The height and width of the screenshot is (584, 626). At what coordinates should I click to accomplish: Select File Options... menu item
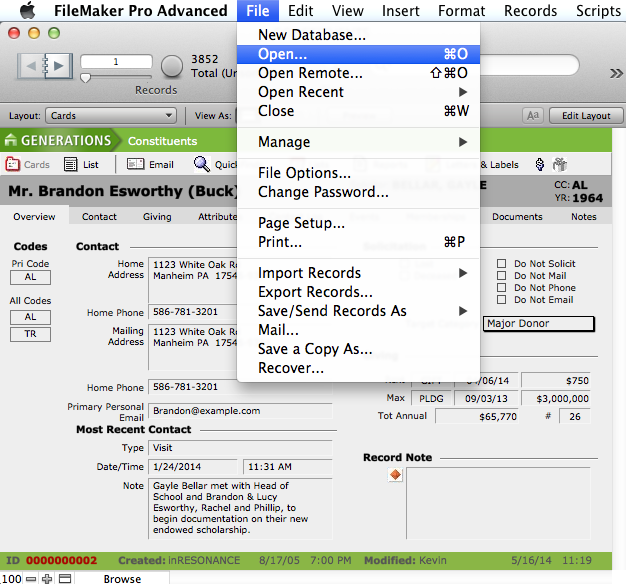pyautogui.click(x=358, y=173)
